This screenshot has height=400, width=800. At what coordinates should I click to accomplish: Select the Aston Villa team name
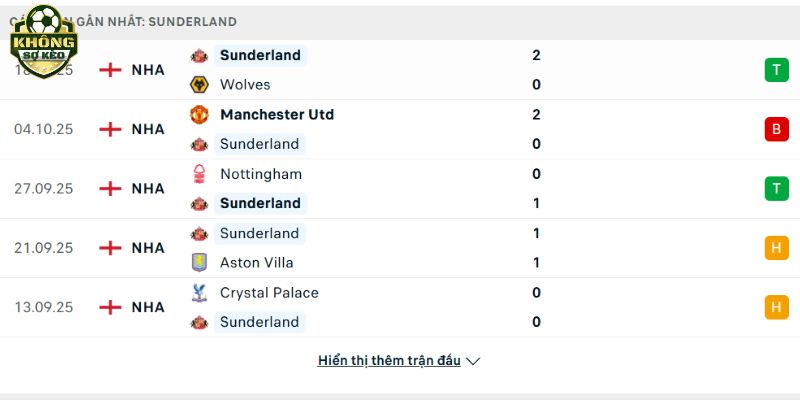point(259,263)
